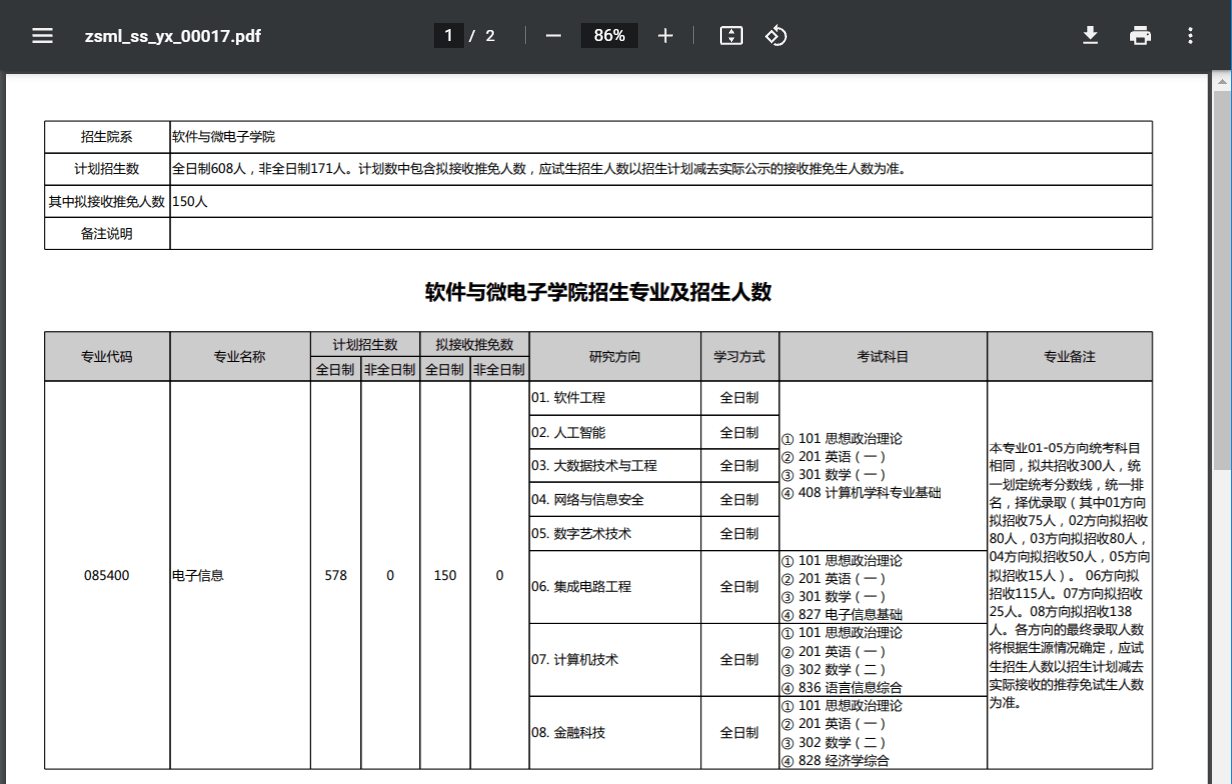Print the PDF document
Viewport: 1232px width, 784px height.
tap(1140, 36)
